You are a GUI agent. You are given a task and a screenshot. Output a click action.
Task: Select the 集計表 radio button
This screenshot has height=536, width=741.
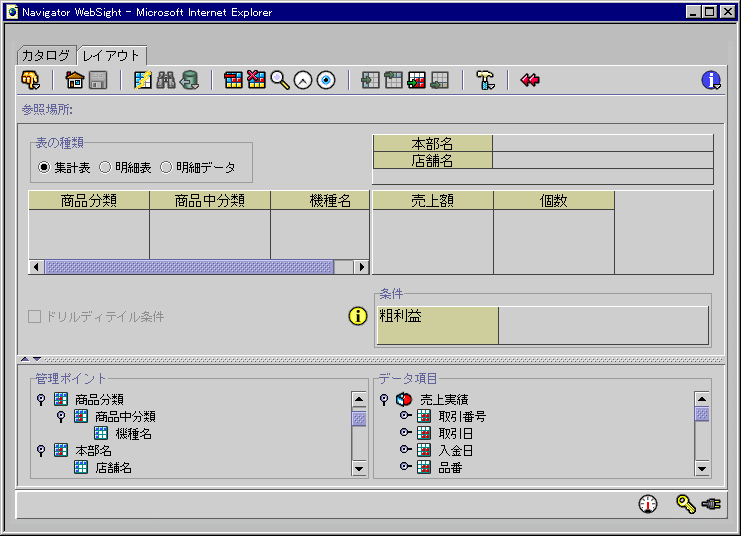(44, 167)
